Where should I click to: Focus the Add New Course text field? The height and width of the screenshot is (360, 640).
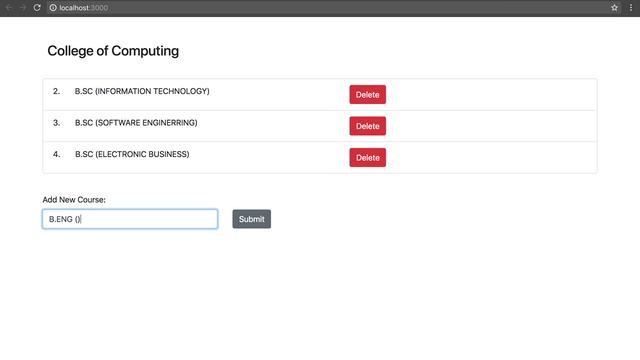[x=130, y=219]
